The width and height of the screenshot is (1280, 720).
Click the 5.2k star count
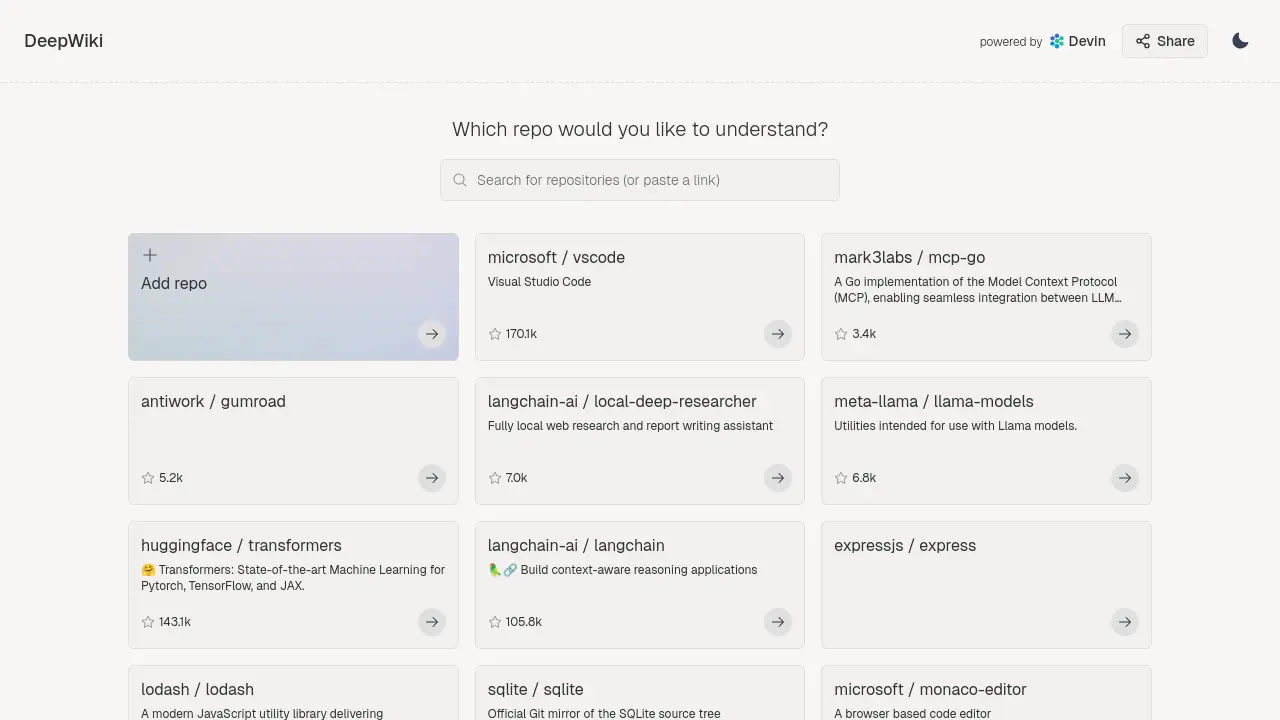171,478
